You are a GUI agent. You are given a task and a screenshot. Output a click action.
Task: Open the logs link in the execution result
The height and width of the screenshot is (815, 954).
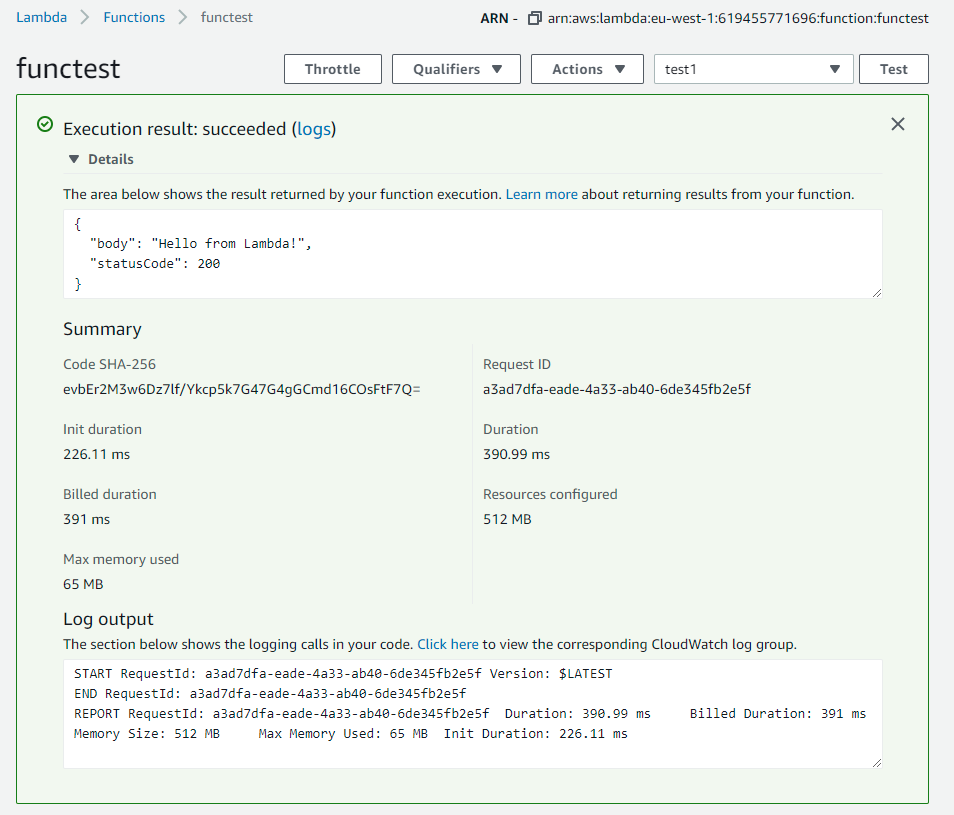tap(314, 129)
